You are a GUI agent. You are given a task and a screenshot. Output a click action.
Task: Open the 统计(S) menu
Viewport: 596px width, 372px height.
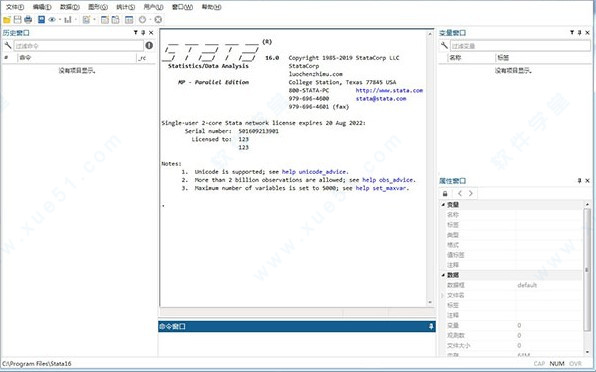coord(125,7)
